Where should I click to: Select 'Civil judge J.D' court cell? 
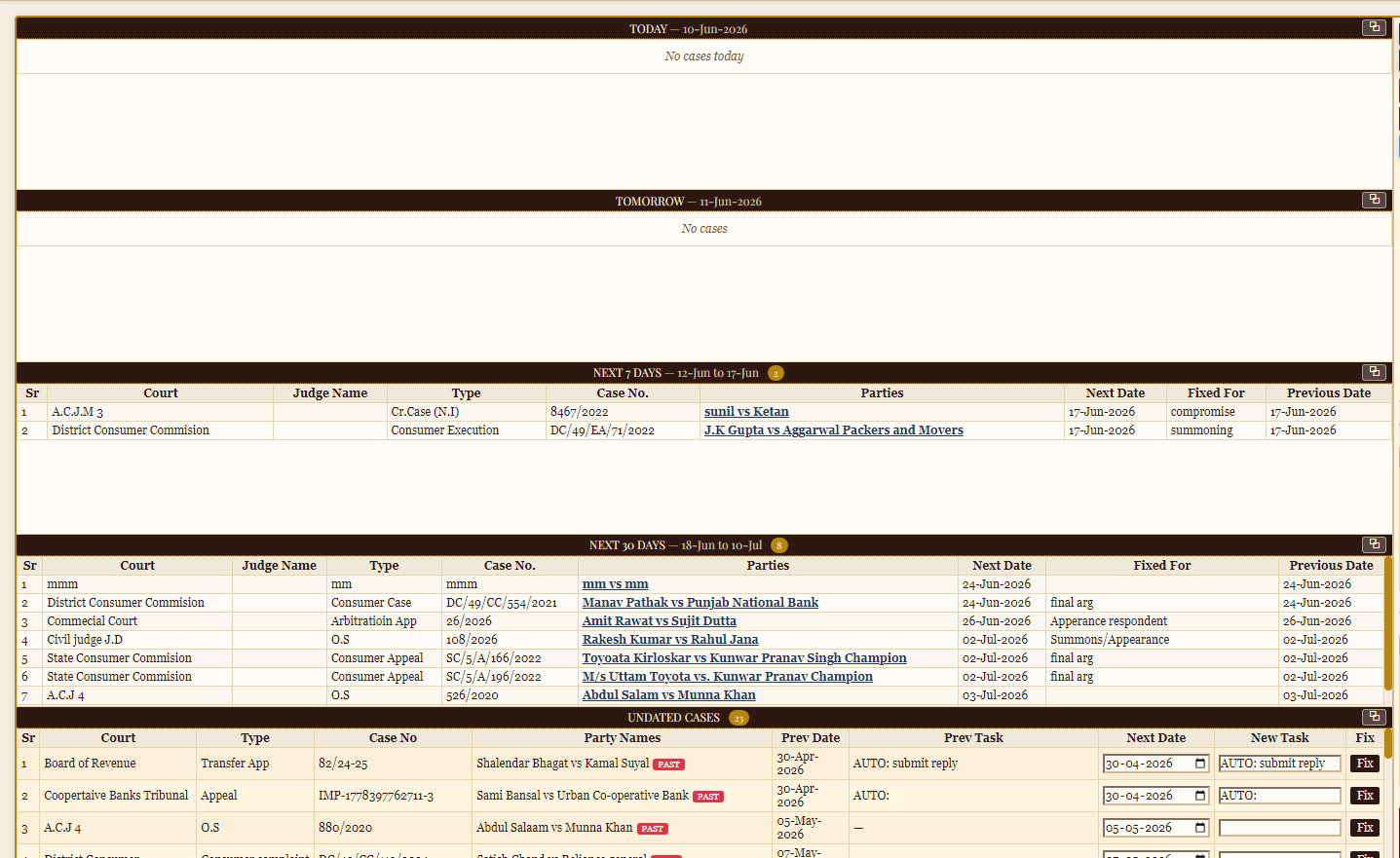(x=137, y=640)
